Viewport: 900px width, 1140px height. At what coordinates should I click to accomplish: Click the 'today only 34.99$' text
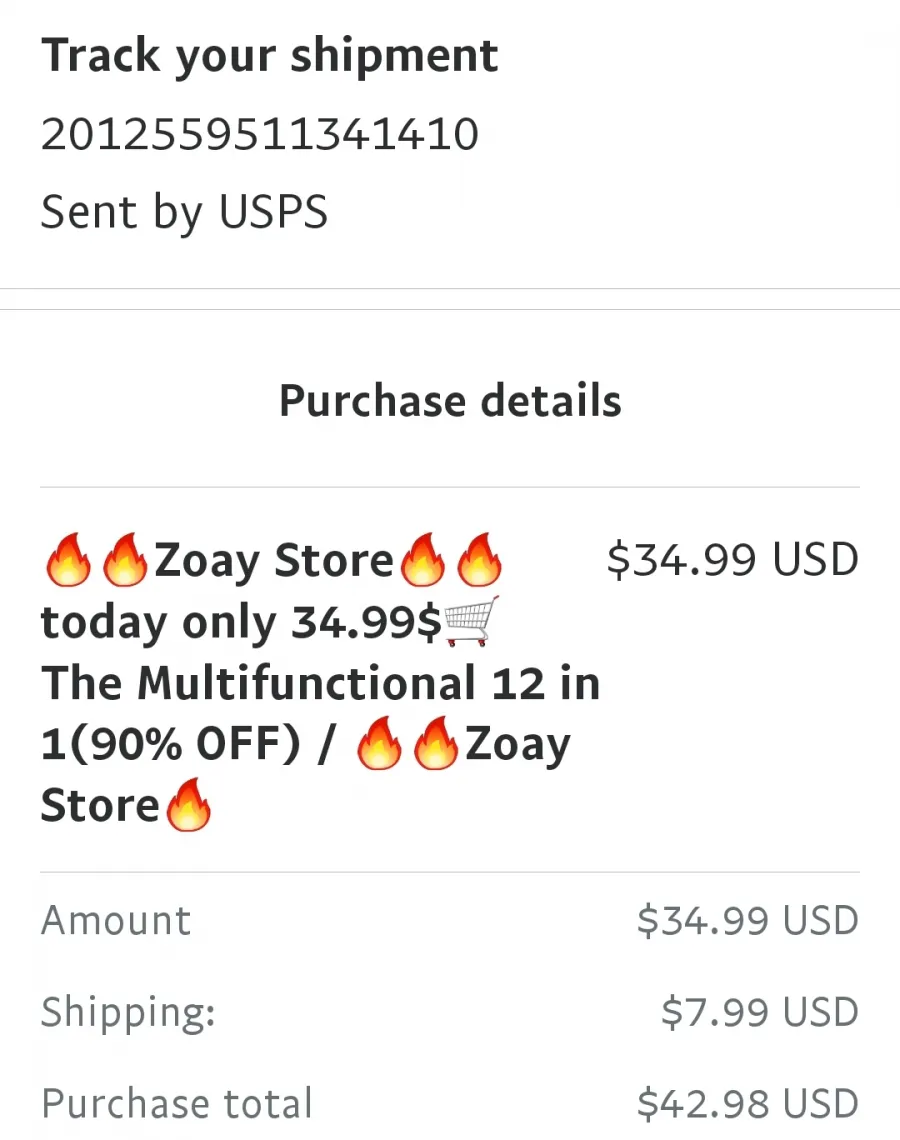pyautogui.click(x=241, y=623)
